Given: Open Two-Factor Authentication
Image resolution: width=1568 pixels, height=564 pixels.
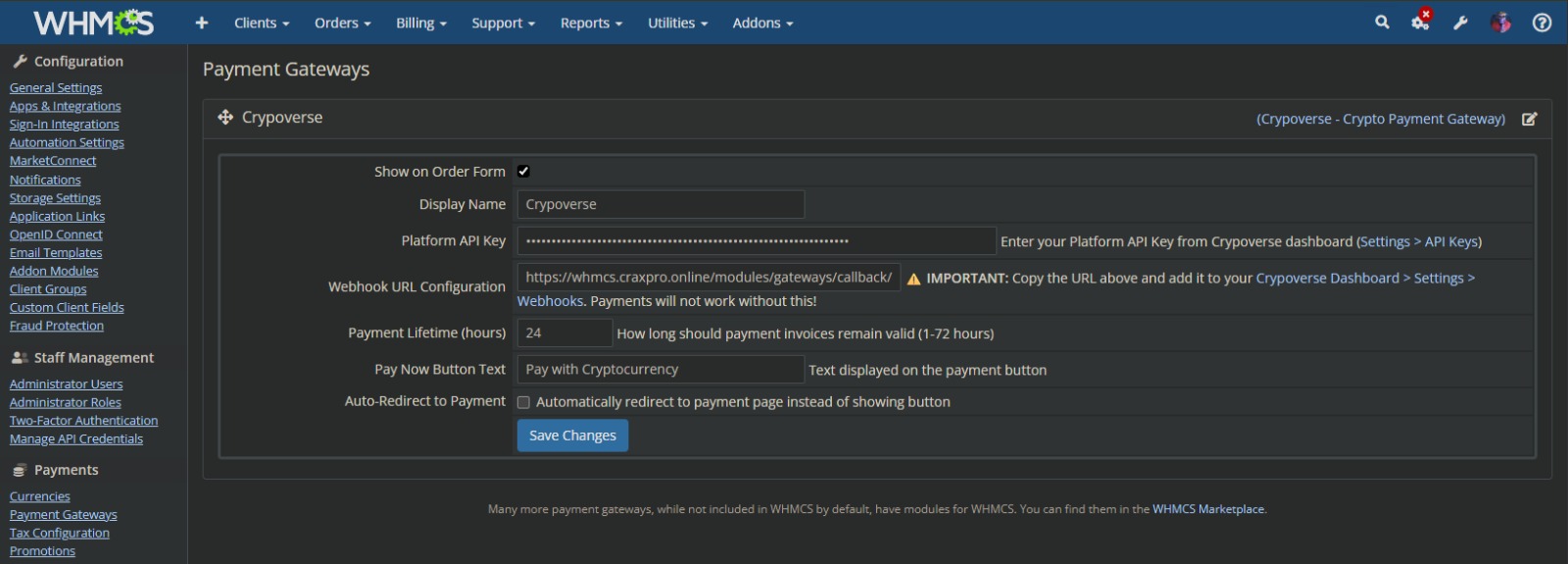Looking at the screenshot, I should click(x=83, y=421).
